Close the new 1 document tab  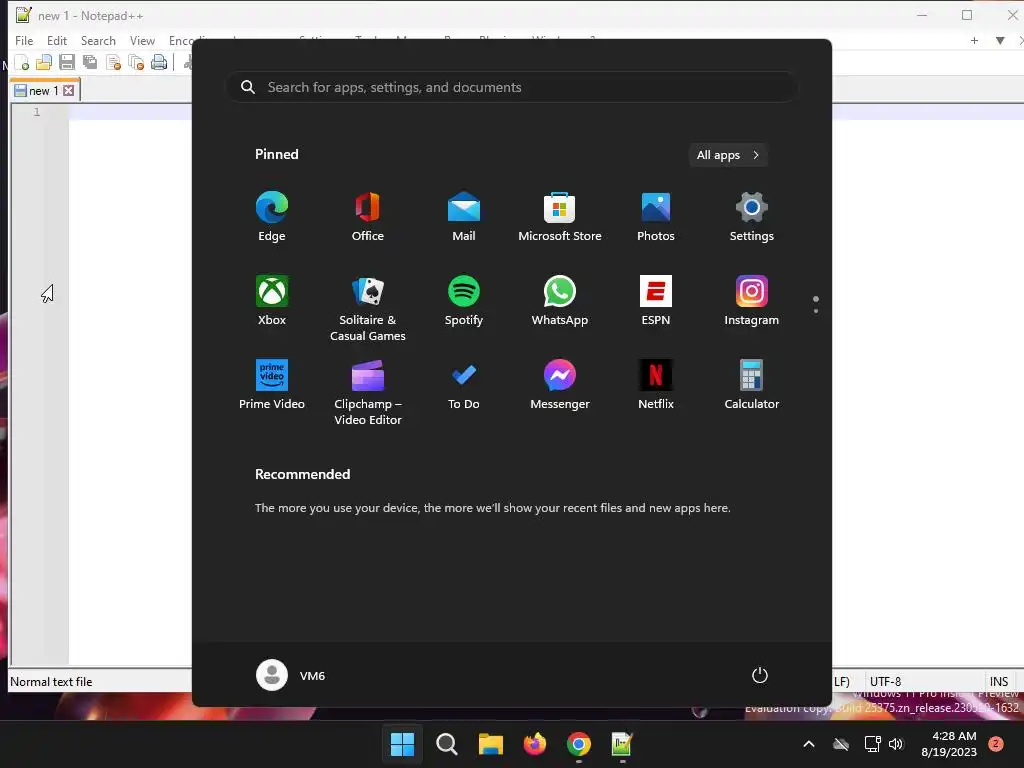(69, 91)
